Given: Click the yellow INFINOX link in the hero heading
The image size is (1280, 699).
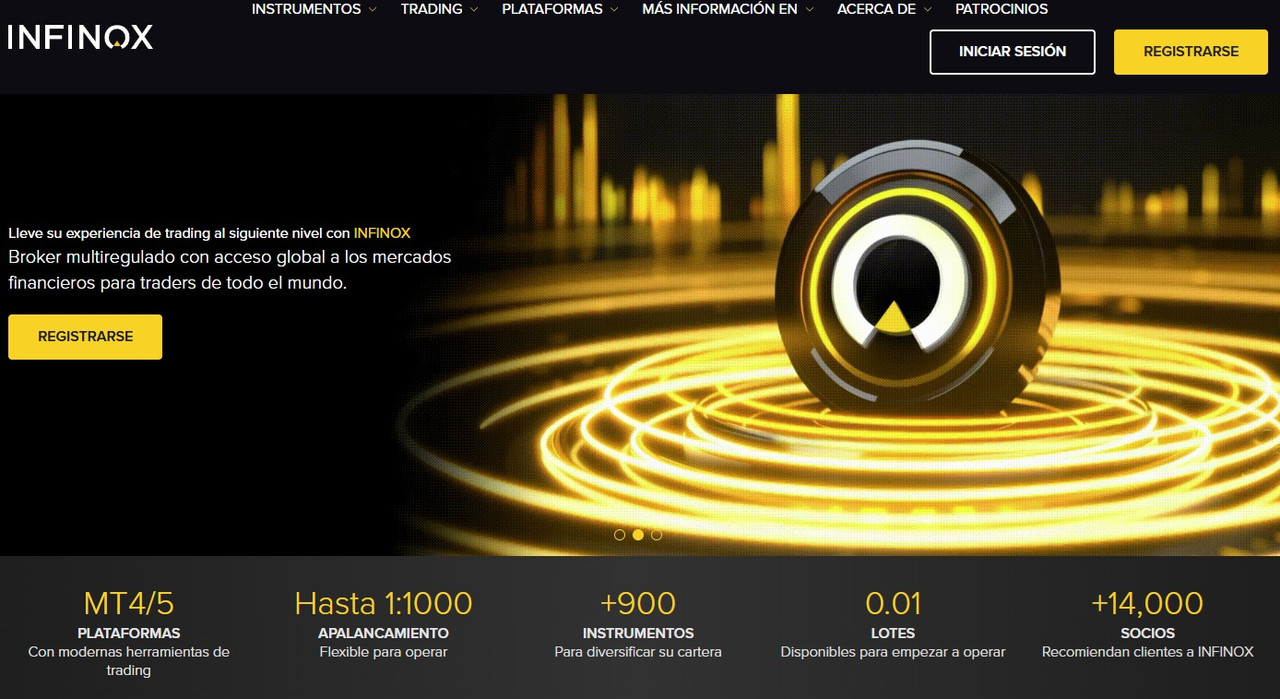Looking at the screenshot, I should [x=382, y=233].
